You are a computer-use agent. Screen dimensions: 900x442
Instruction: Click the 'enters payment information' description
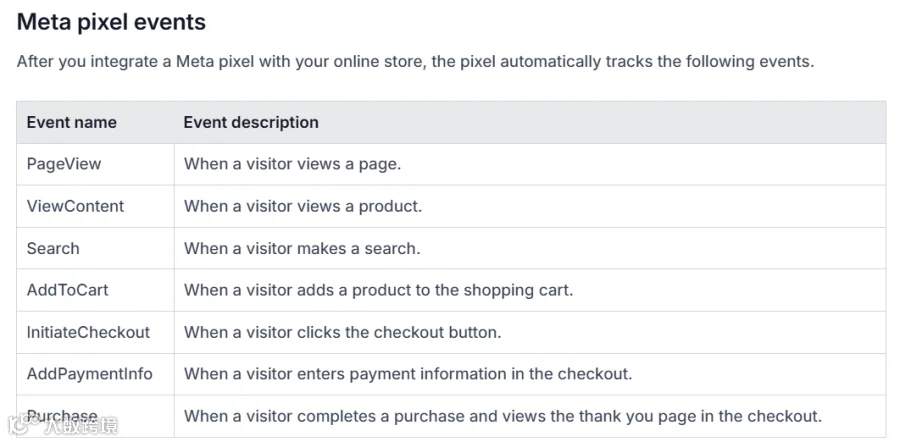coord(408,374)
